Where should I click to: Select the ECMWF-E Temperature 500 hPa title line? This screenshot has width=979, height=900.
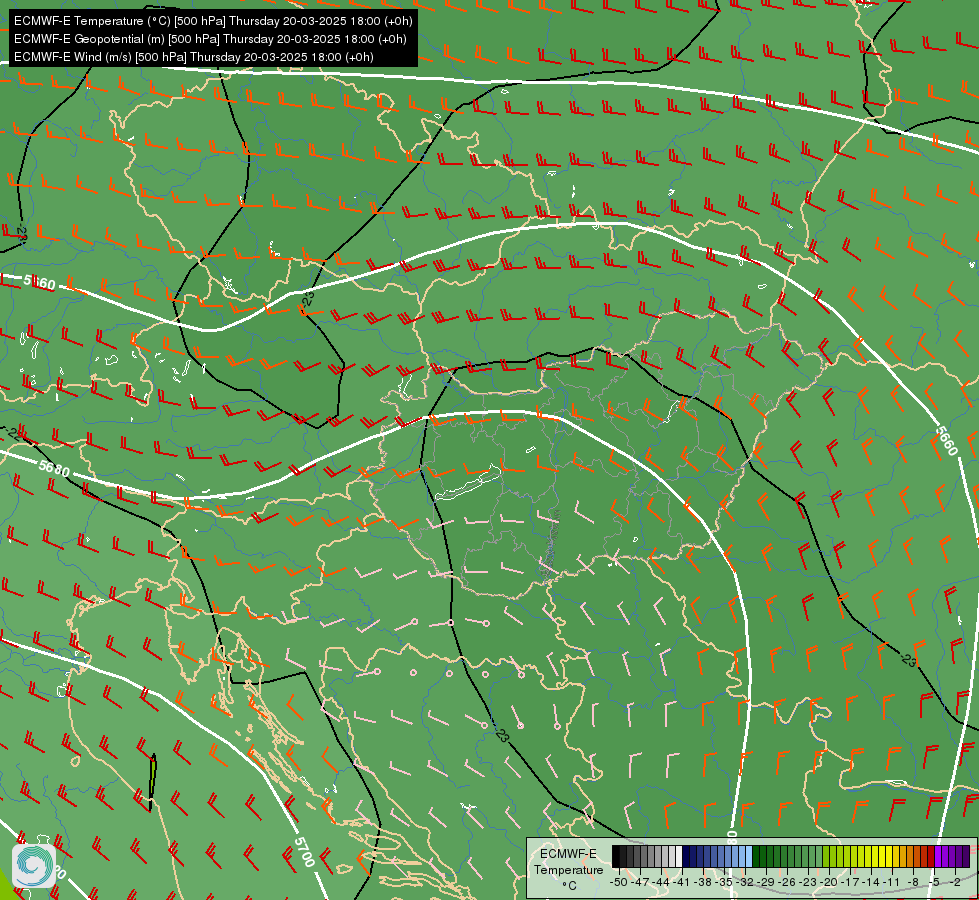point(213,21)
